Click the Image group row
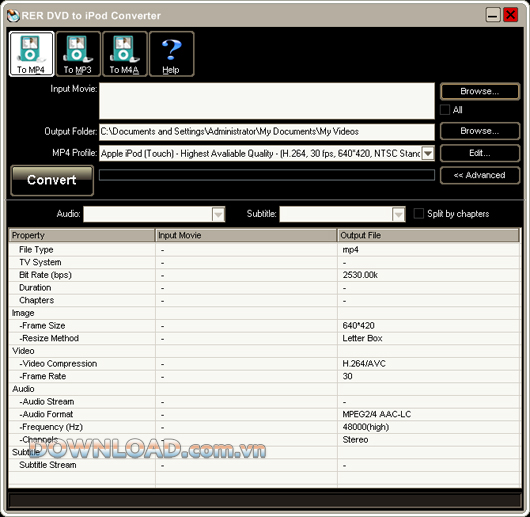The height and width of the screenshot is (517, 530). click(x=264, y=313)
